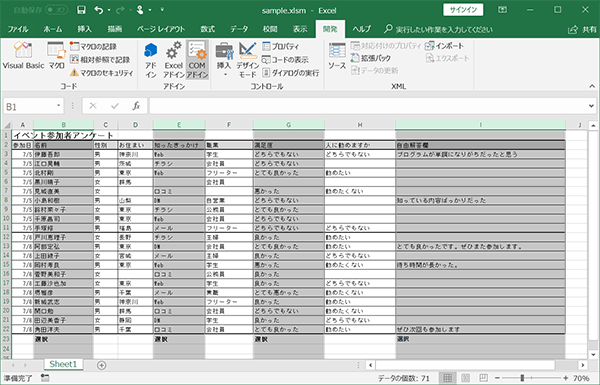The width and height of the screenshot is (600, 385).
Task: Save the workbook with the floppy icon
Action: (82, 10)
